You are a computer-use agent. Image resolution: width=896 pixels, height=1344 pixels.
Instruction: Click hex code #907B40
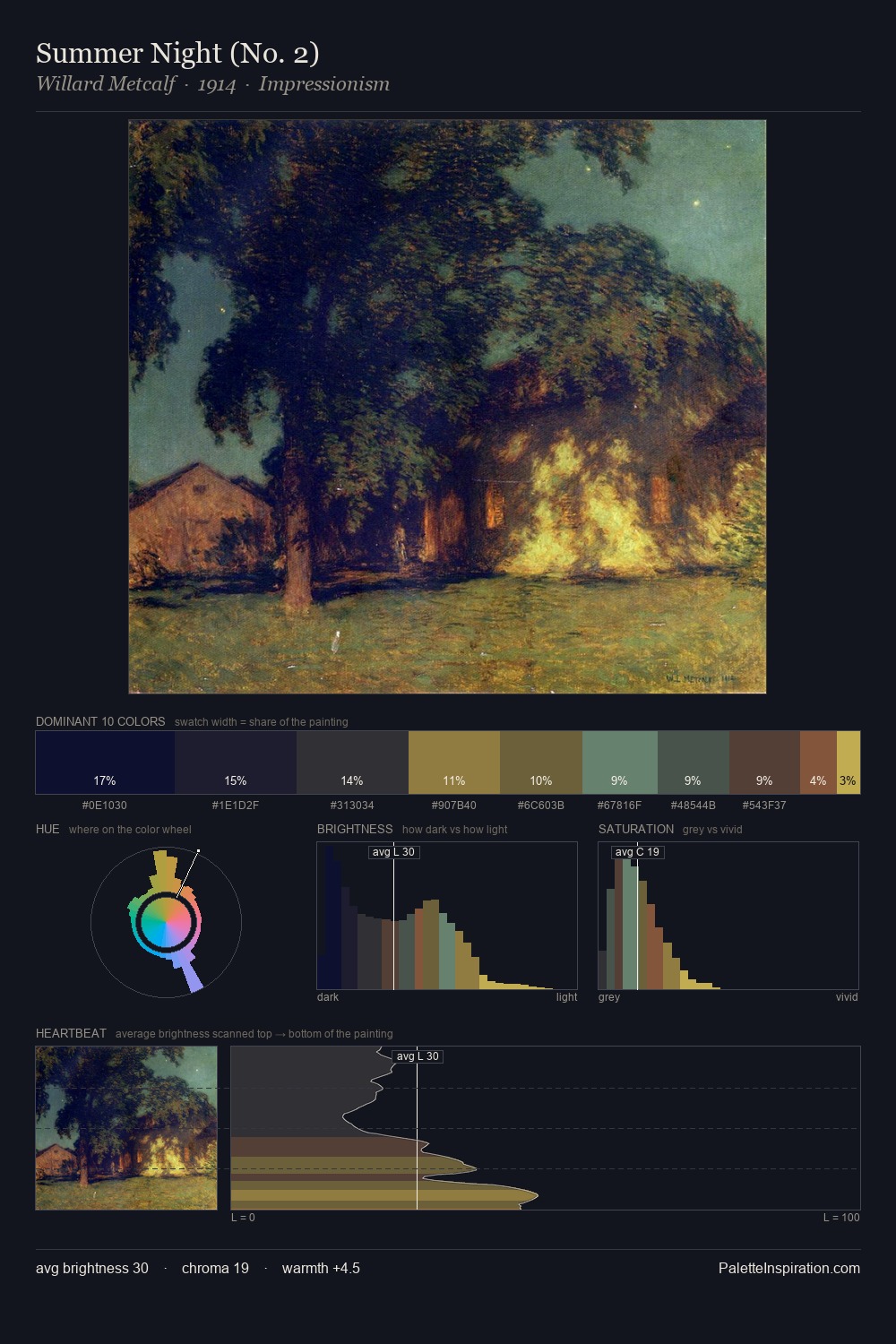point(454,806)
